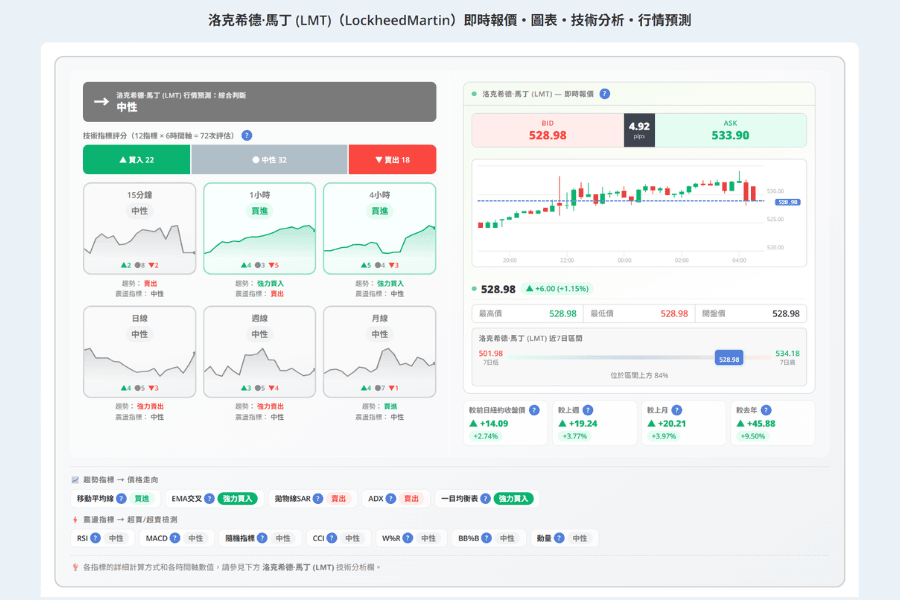Select the 週線 timeframe card

click(259, 351)
